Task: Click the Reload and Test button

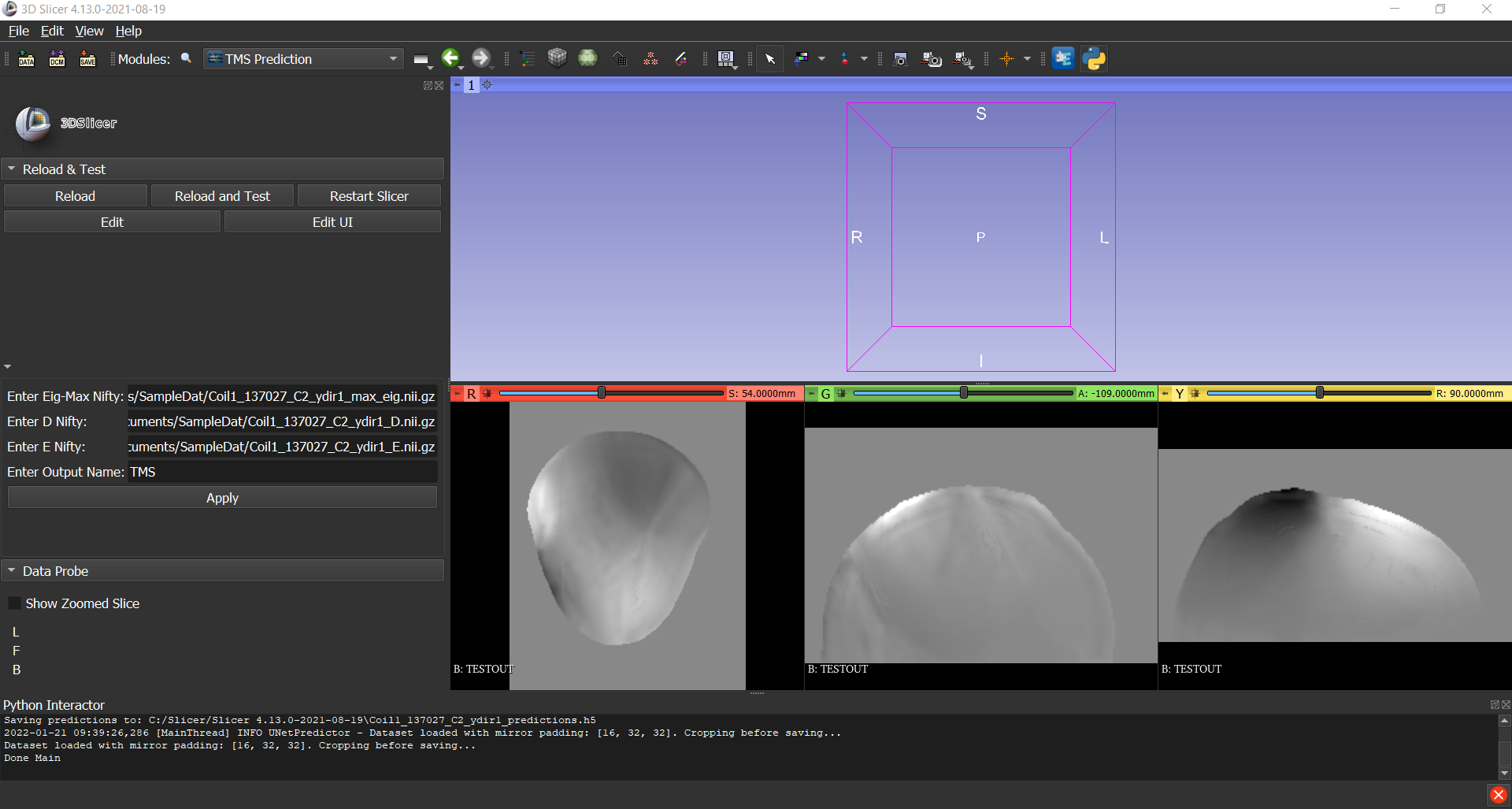Action: pos(222,196)
